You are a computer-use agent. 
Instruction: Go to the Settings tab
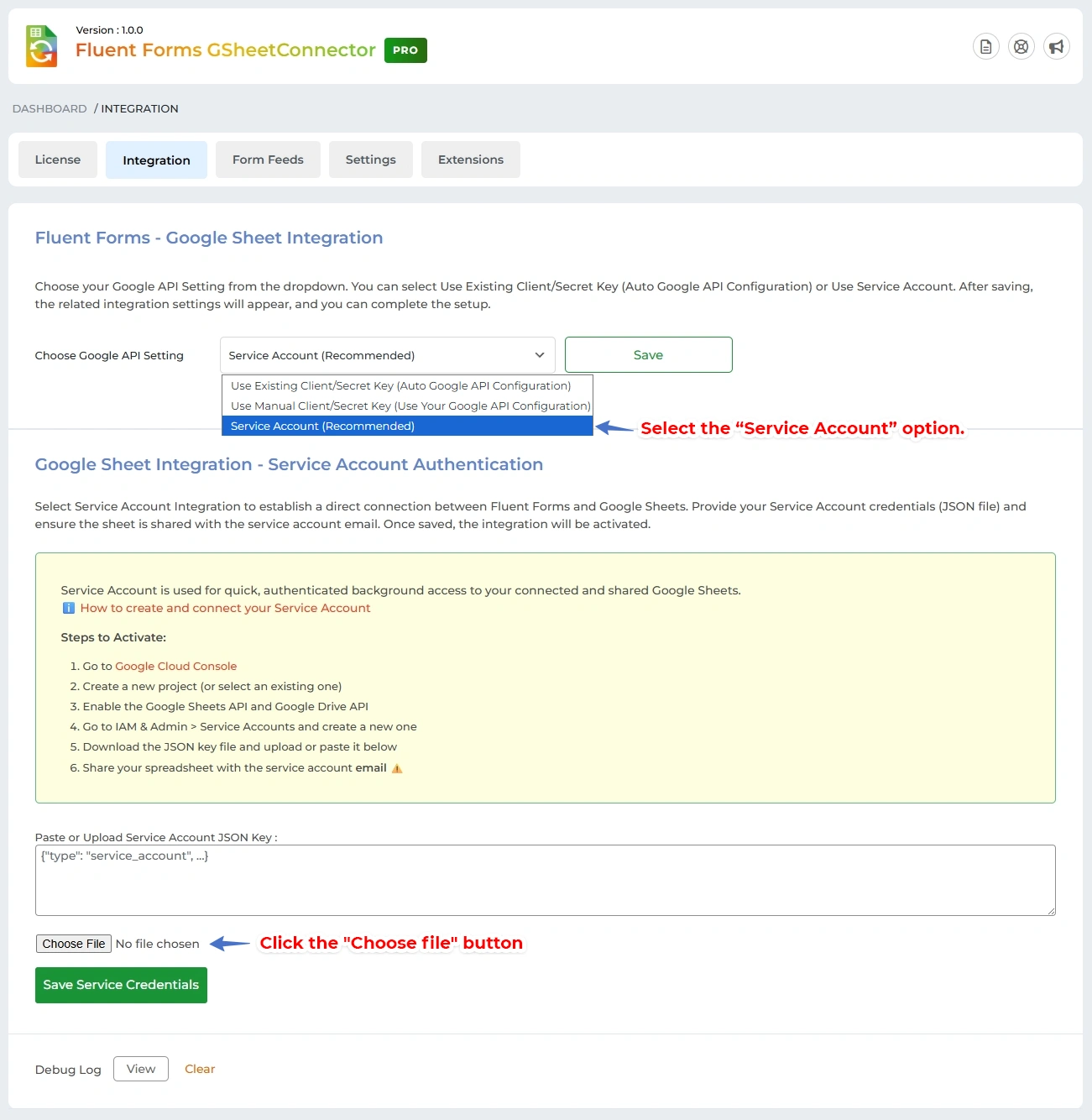point(370,160)
